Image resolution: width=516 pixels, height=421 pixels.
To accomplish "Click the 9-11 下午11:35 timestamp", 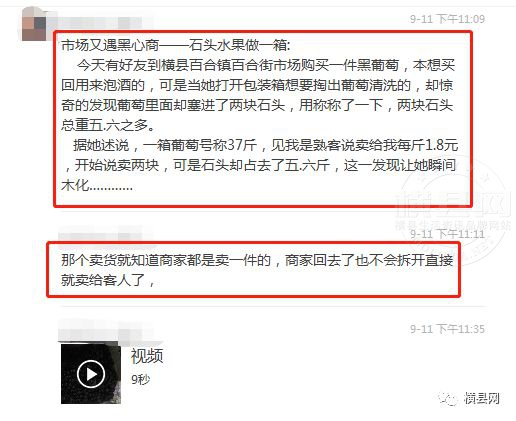I will pos(447,329).
